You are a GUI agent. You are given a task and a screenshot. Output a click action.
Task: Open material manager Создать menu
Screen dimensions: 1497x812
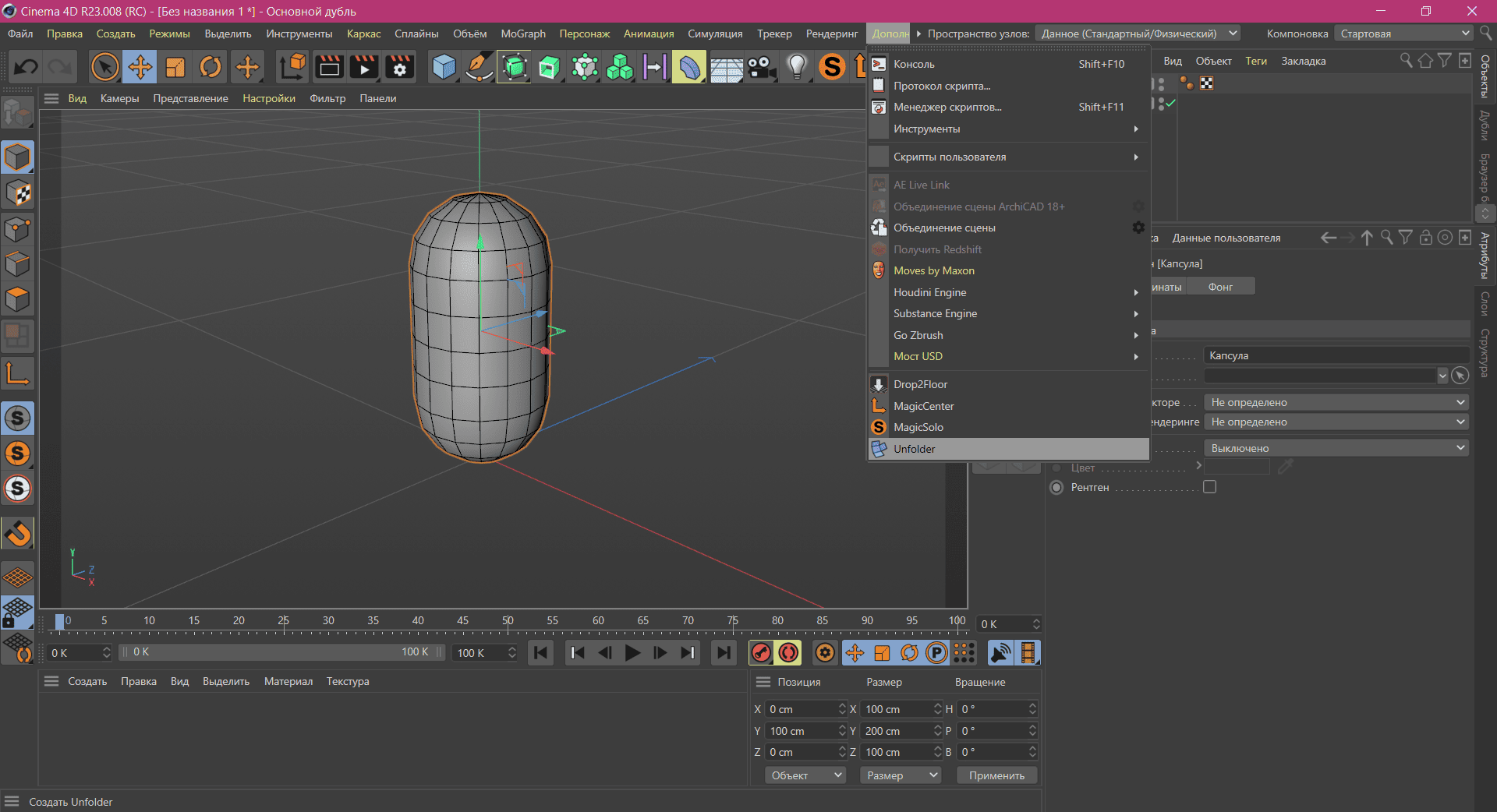[87, 681]
